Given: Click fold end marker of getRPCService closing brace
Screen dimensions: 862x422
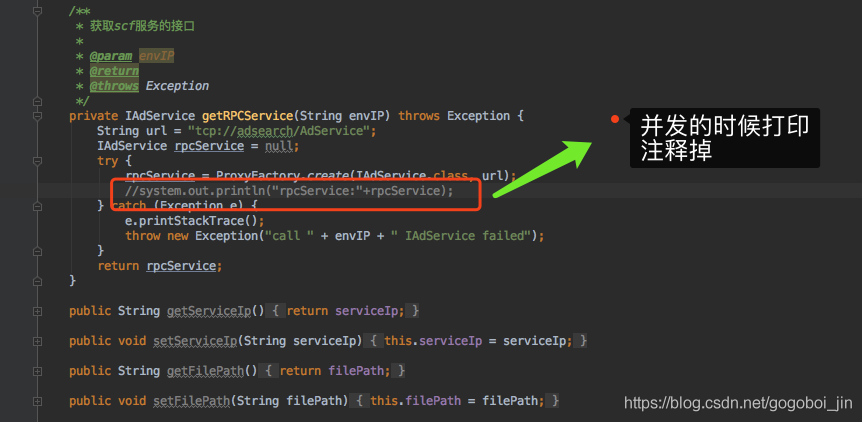Looking at the screenshot, I should [x=37, y=281].
